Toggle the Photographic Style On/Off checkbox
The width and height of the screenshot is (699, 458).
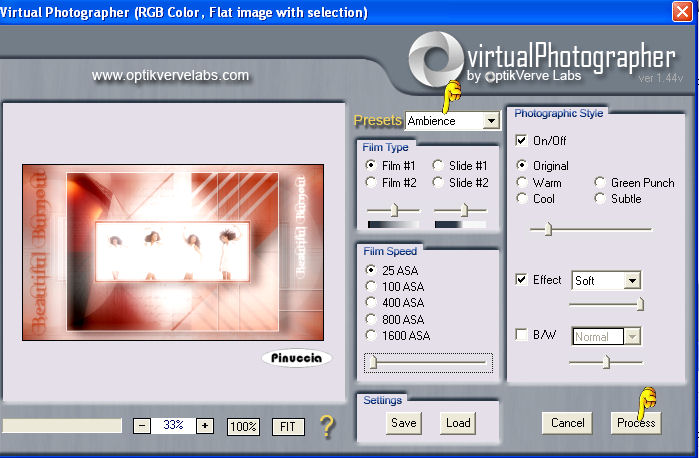tap(521, 140)
